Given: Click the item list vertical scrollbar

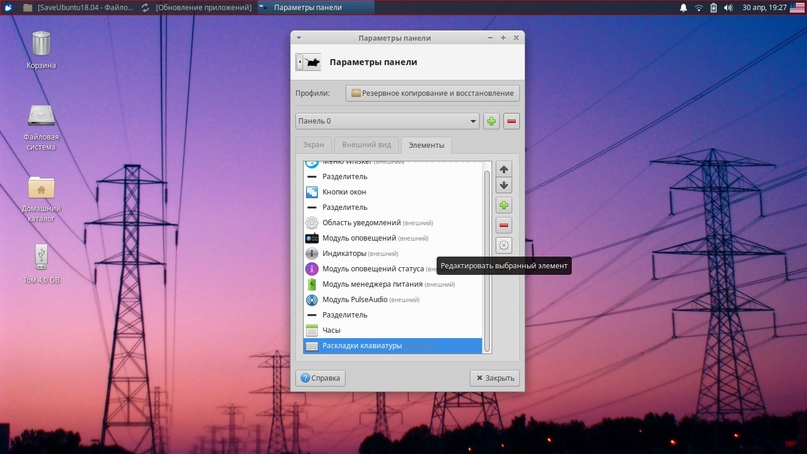Looking at the screenshot, I should tap(488, 260).
